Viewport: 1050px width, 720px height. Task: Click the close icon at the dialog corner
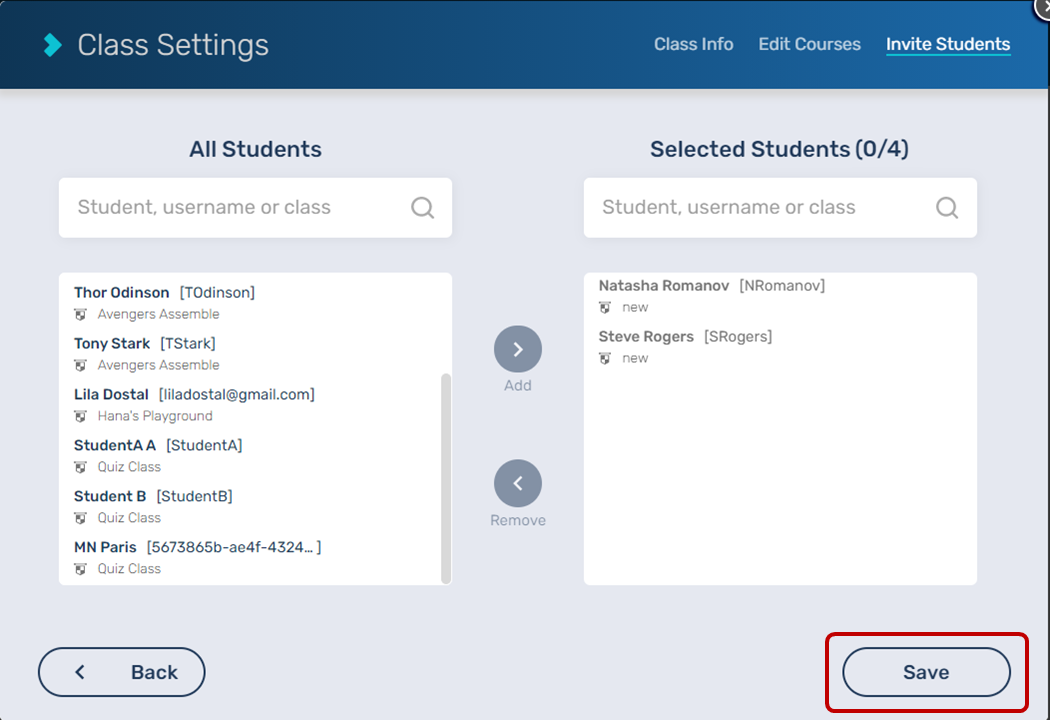(1041, 6)
